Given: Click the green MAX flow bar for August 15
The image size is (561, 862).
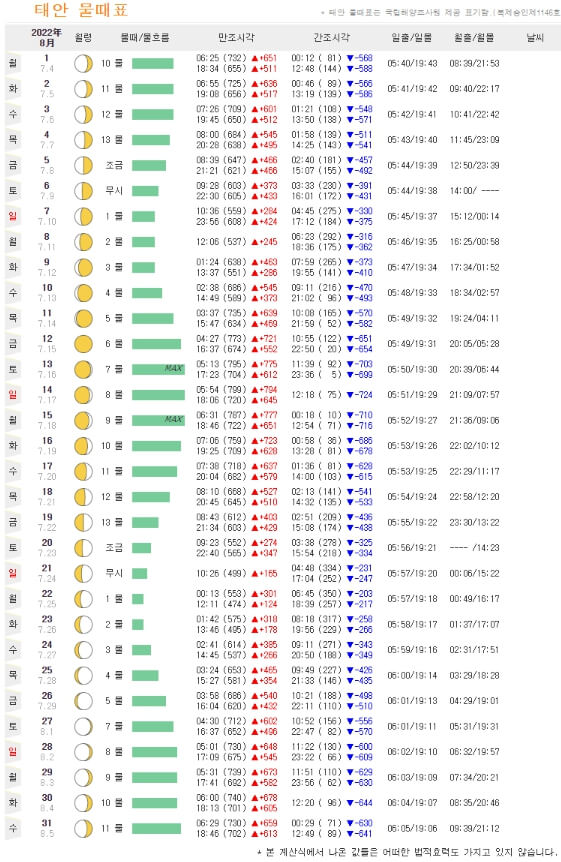Looking at the screenshot, I should coord(158,420).
